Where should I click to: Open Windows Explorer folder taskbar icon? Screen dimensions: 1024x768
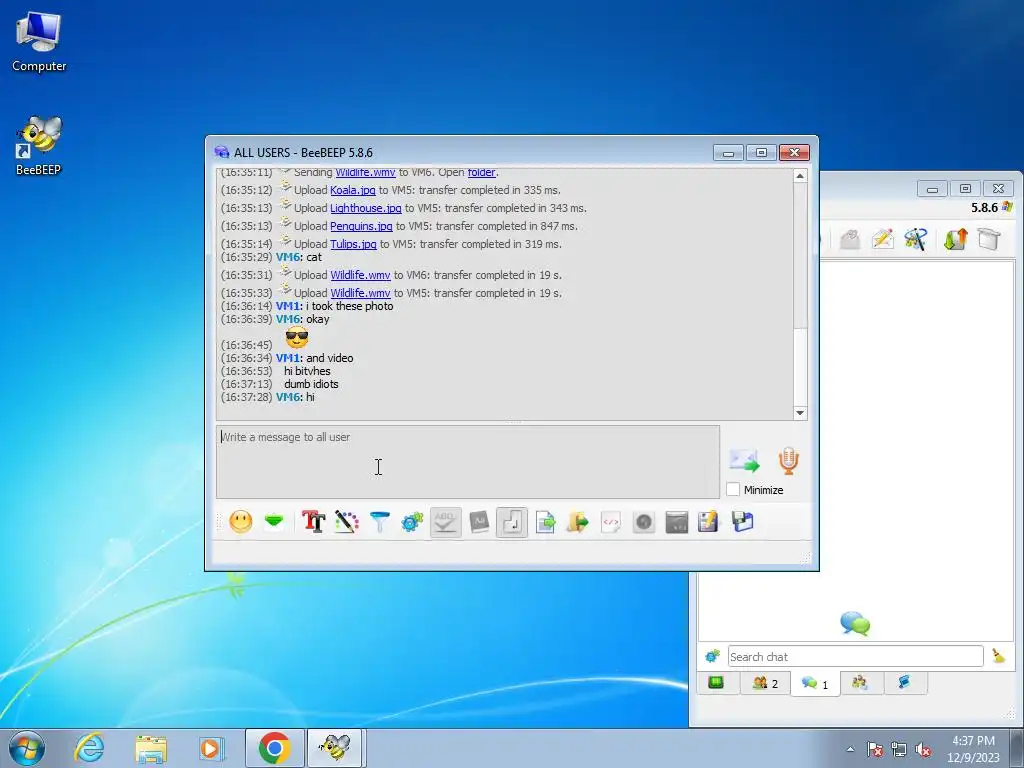151,748
